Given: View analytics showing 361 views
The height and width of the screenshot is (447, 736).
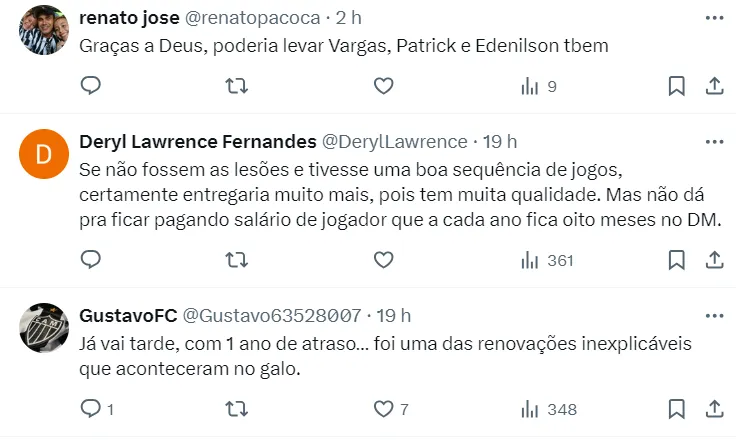Looking at the screenshot, I should [547, 261].
